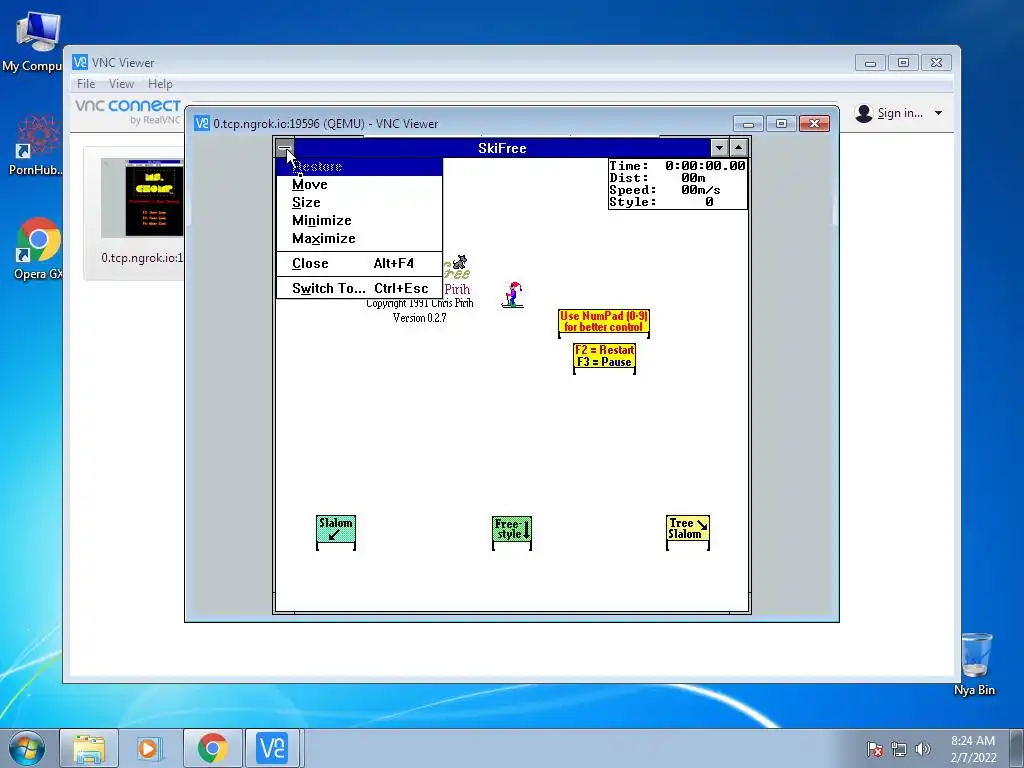
Task: Open Help menu in VNC Viewer
Action: (160, 84)
